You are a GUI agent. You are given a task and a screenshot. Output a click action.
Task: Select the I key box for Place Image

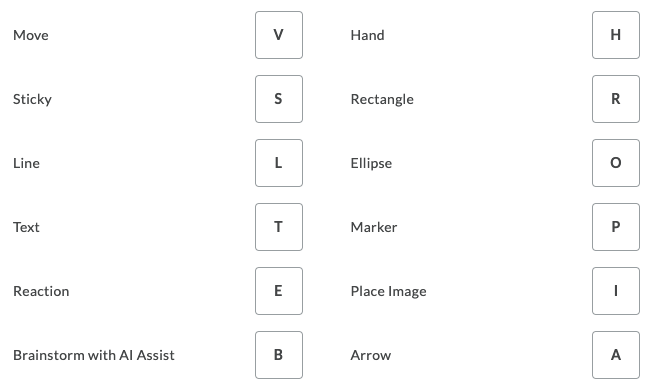(x=616, y=291)
